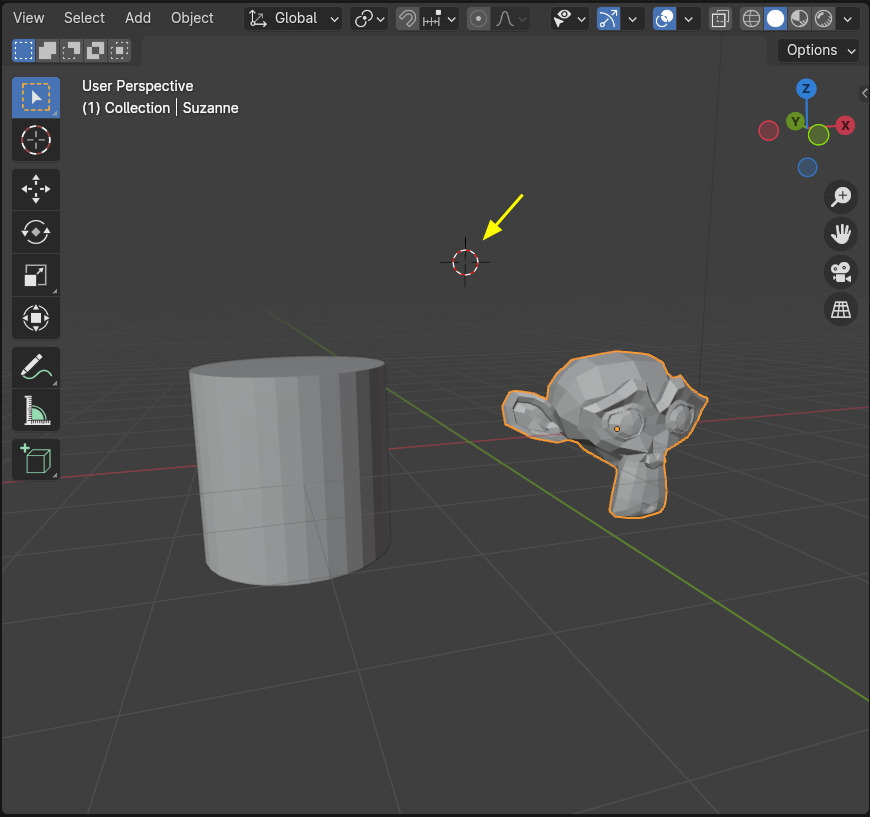Viewport: 870px width, 817px height.
Task: Click the Z axis gizmo handle
Action: pos(806,88)
